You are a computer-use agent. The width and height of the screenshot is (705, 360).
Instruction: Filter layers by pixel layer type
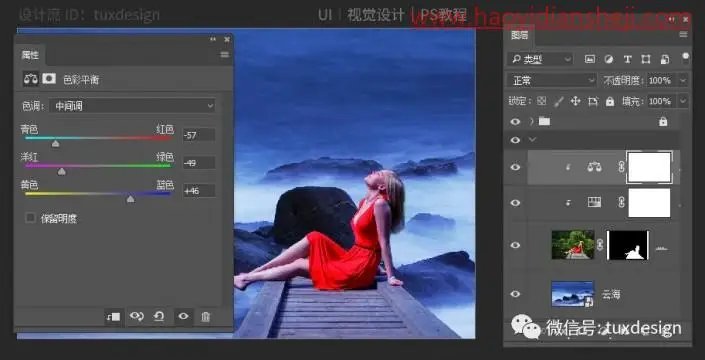point(590,59)
